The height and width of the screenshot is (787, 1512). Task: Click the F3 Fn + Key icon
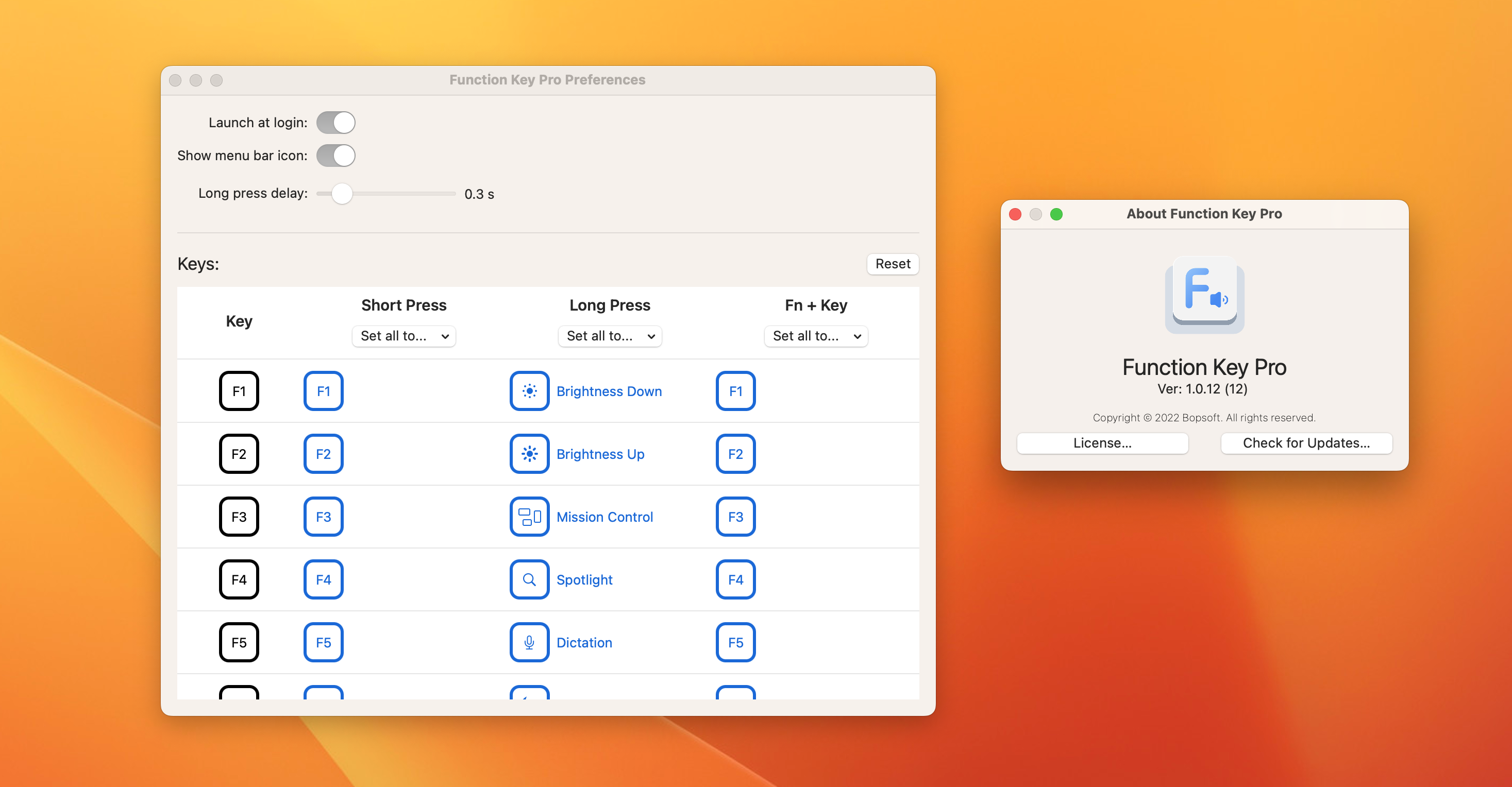[735, 517]
